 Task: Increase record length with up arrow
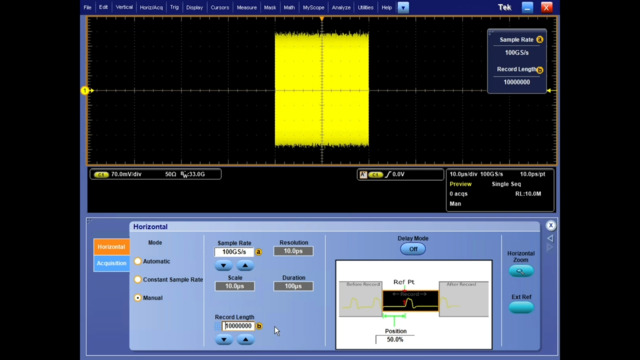[x=245, y=339]
